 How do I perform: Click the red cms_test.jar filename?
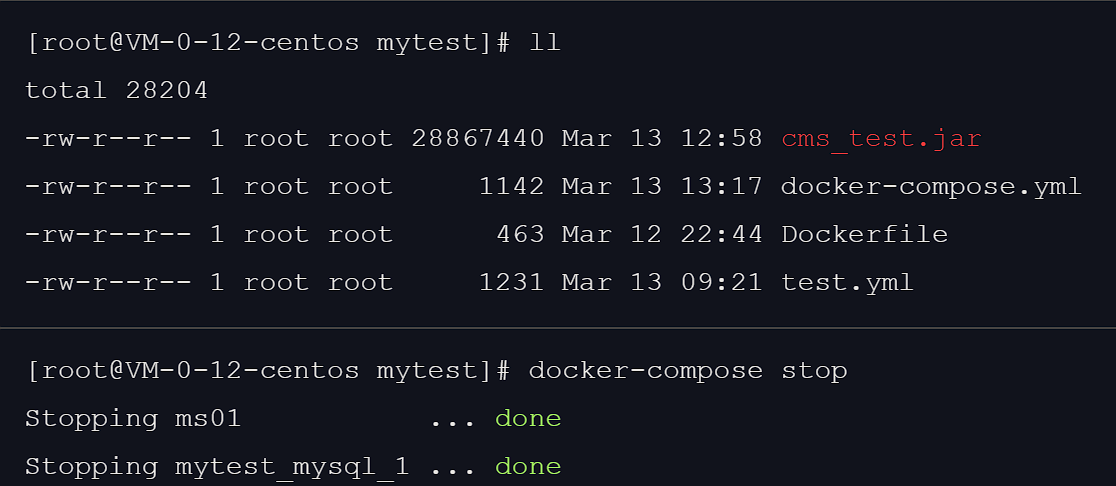click(x=880, y=138)
